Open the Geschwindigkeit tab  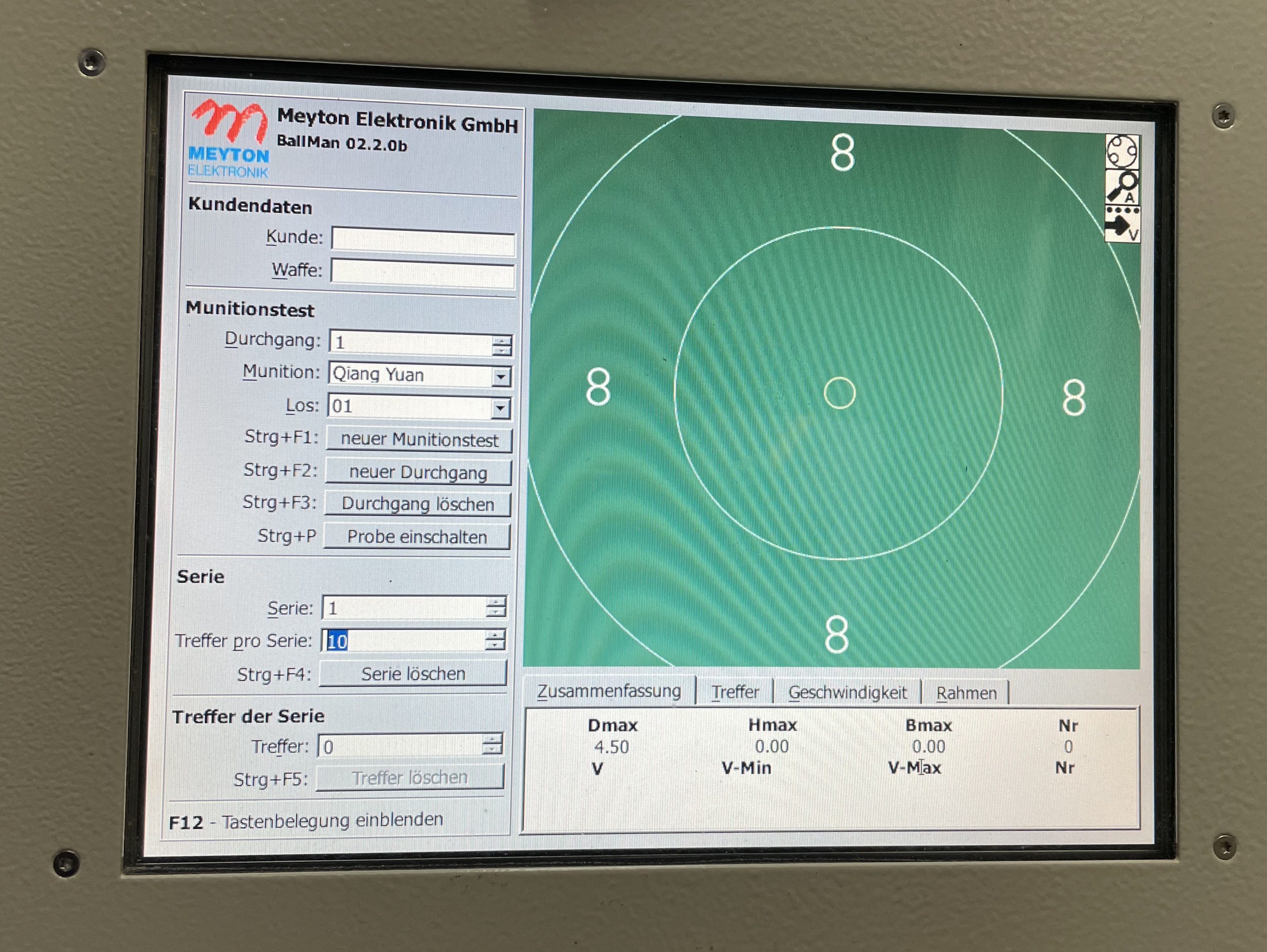point(847,692)
